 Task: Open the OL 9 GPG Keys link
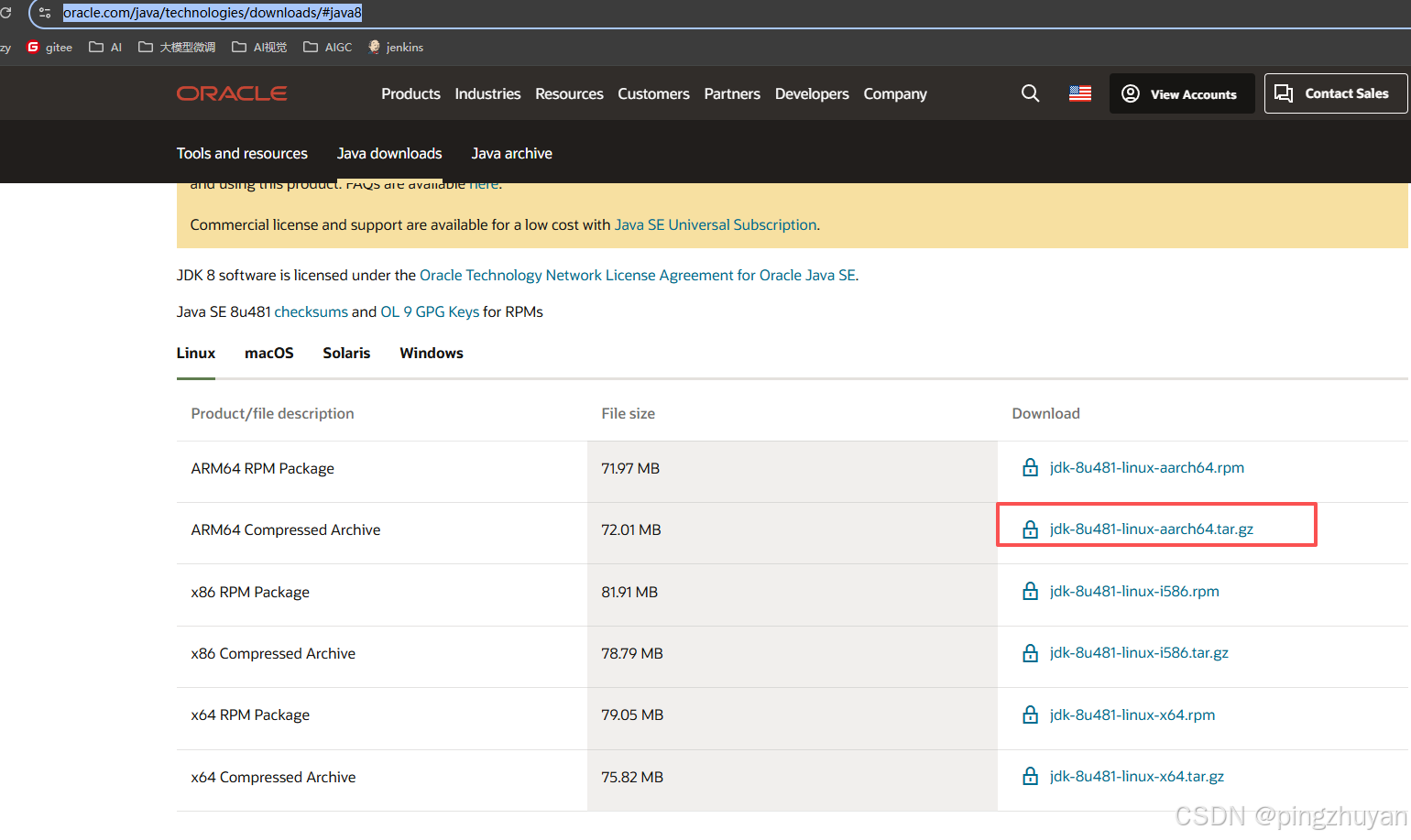coord(430,311)
